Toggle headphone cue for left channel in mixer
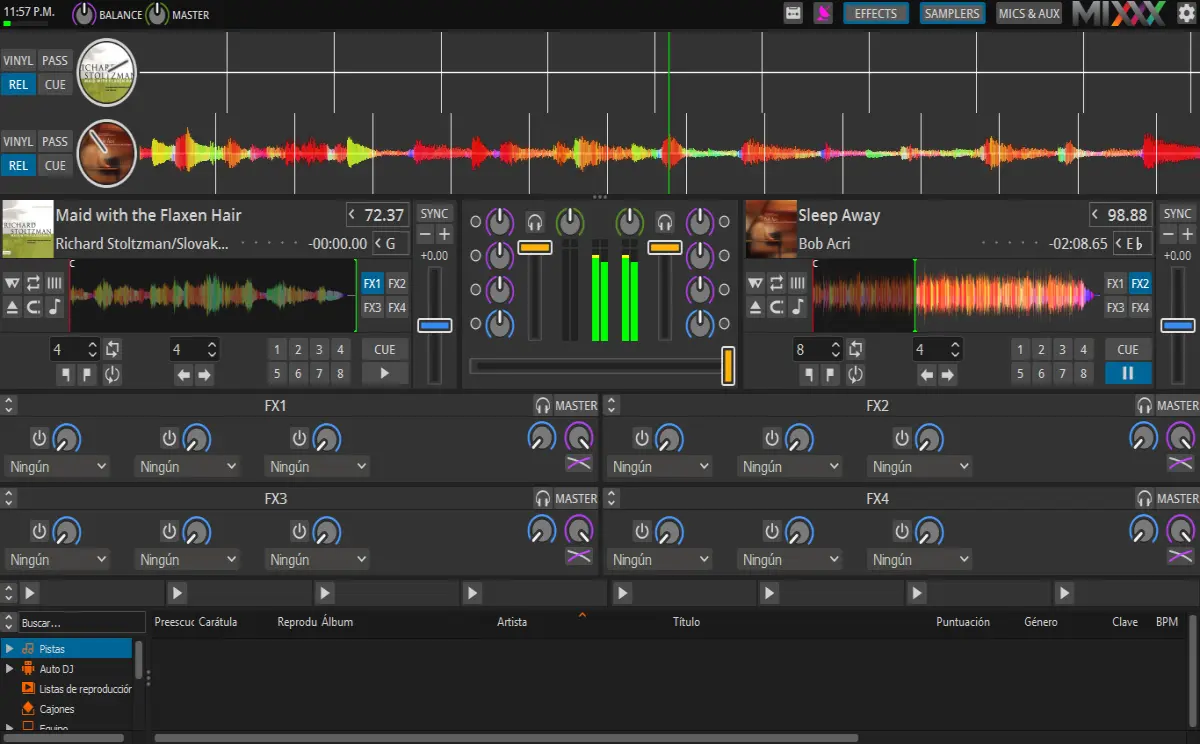1200x744 pixels. 535,222
